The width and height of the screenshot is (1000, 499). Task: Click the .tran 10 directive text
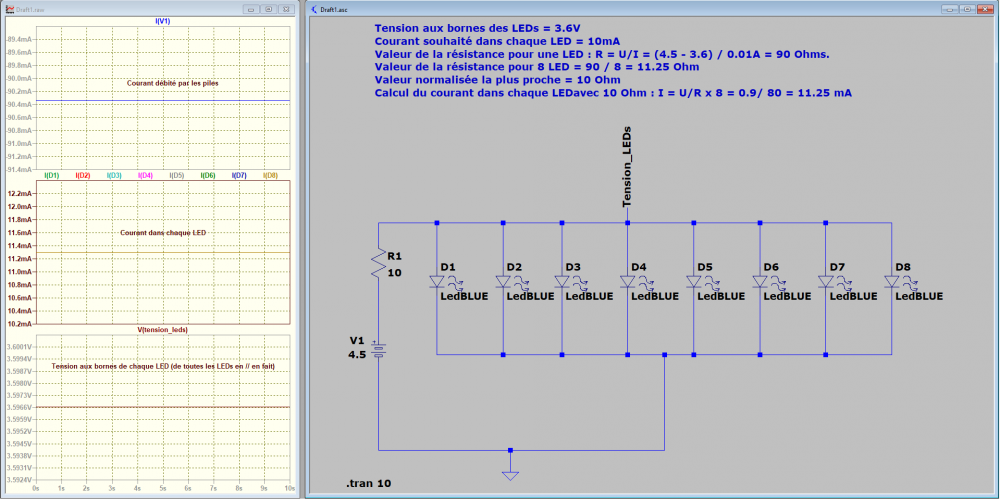369,484
